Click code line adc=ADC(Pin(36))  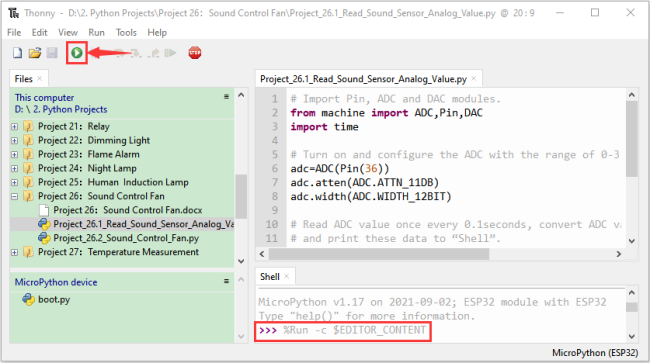(340, 168)
